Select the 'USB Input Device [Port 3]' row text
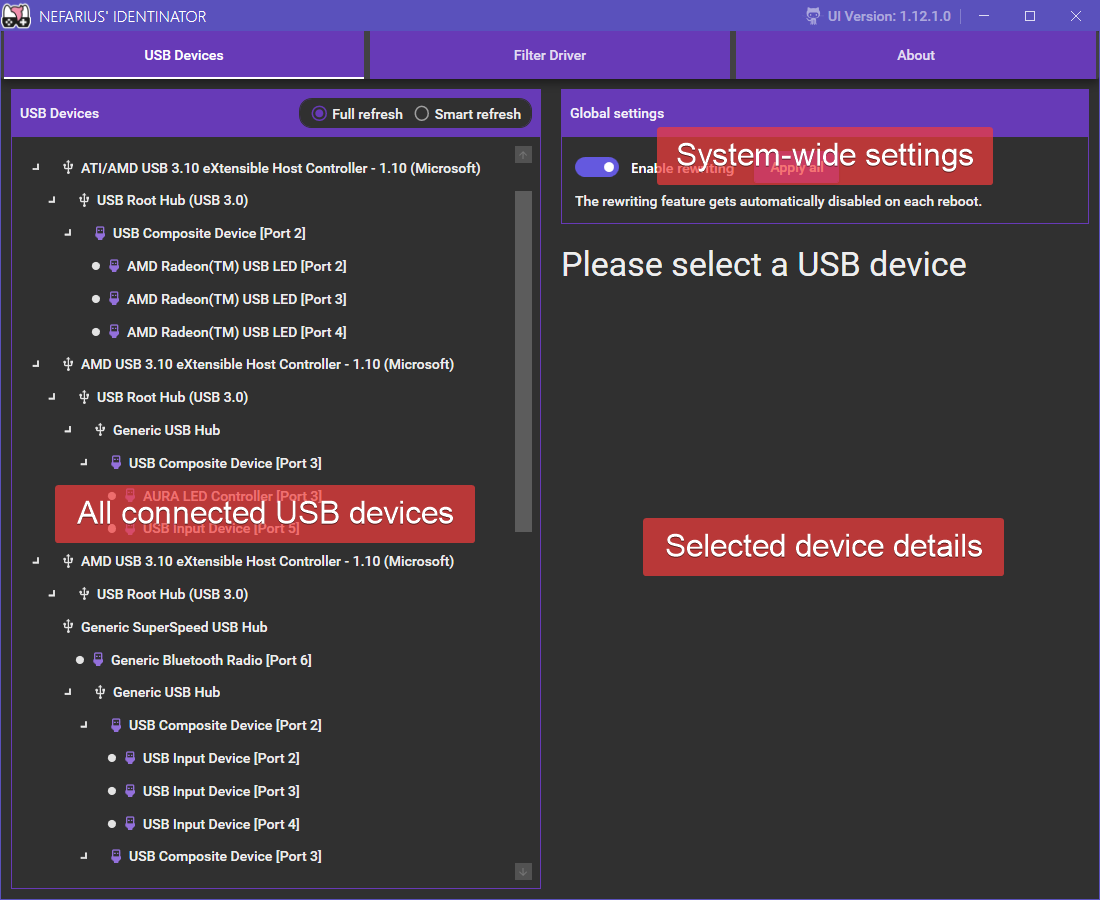The height and width of the screenshot is (900, 1100). (x=221, y=791)
